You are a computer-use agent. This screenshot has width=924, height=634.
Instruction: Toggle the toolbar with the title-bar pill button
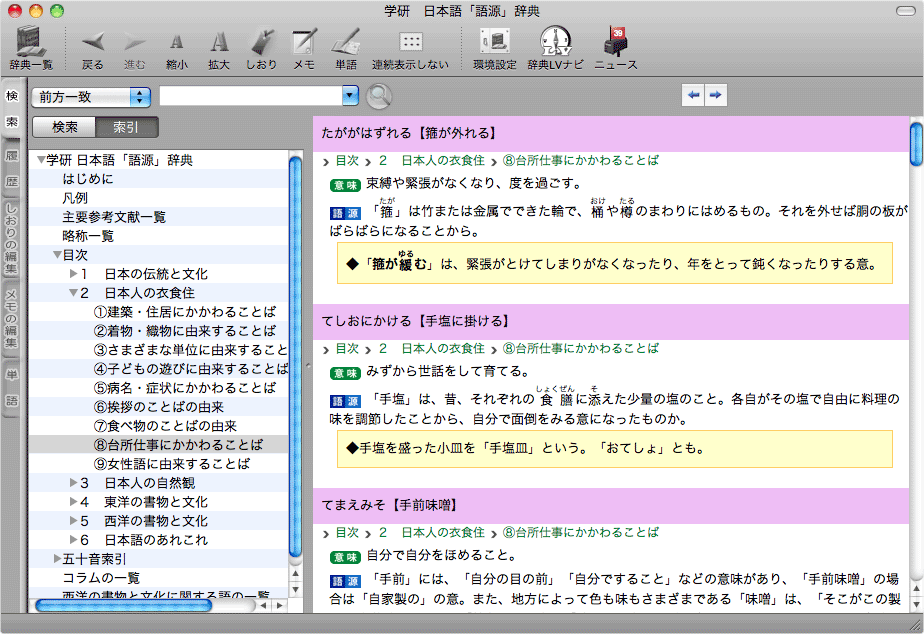click(x=906, y=11)
